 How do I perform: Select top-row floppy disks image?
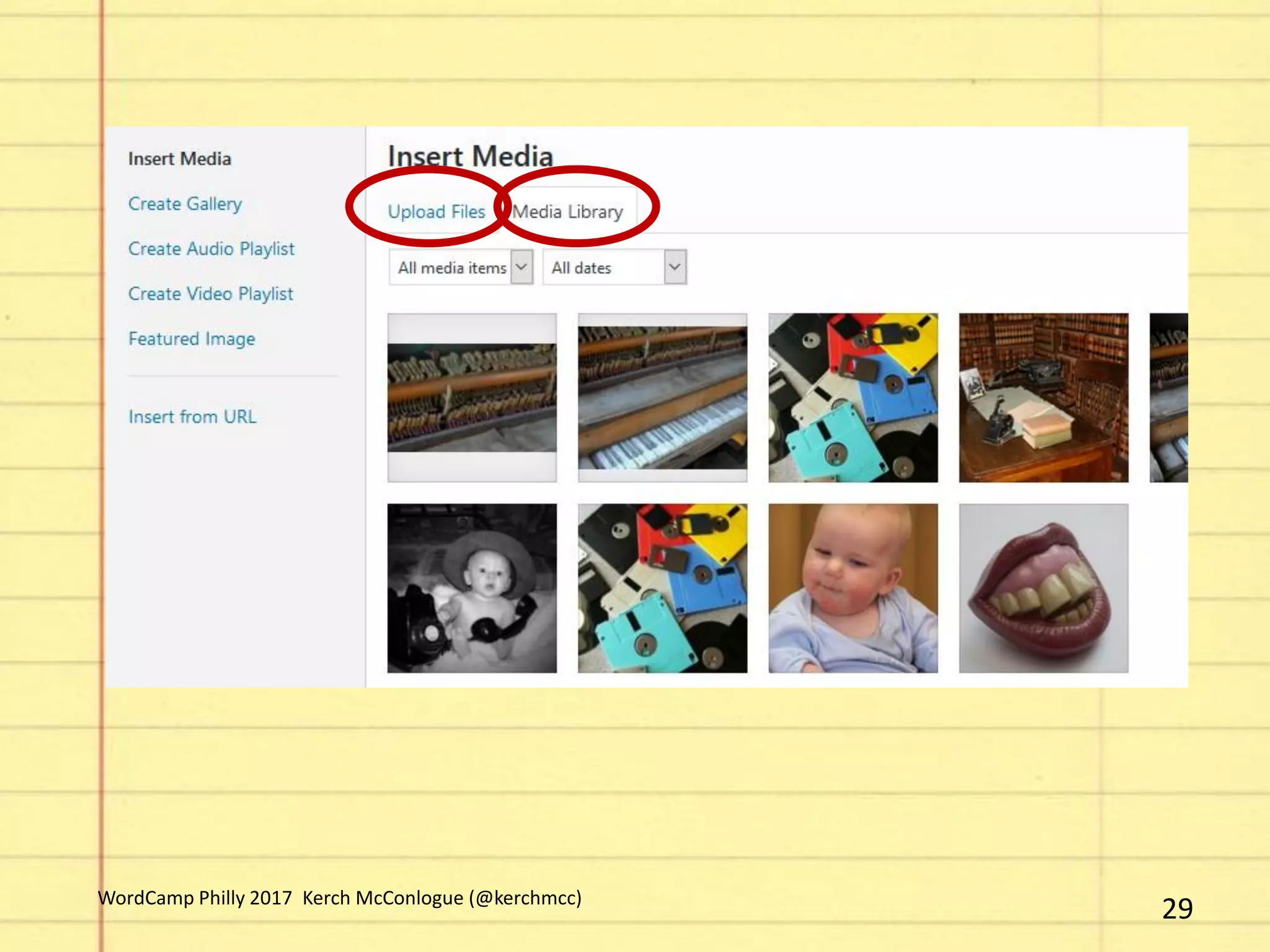[853, 398]
